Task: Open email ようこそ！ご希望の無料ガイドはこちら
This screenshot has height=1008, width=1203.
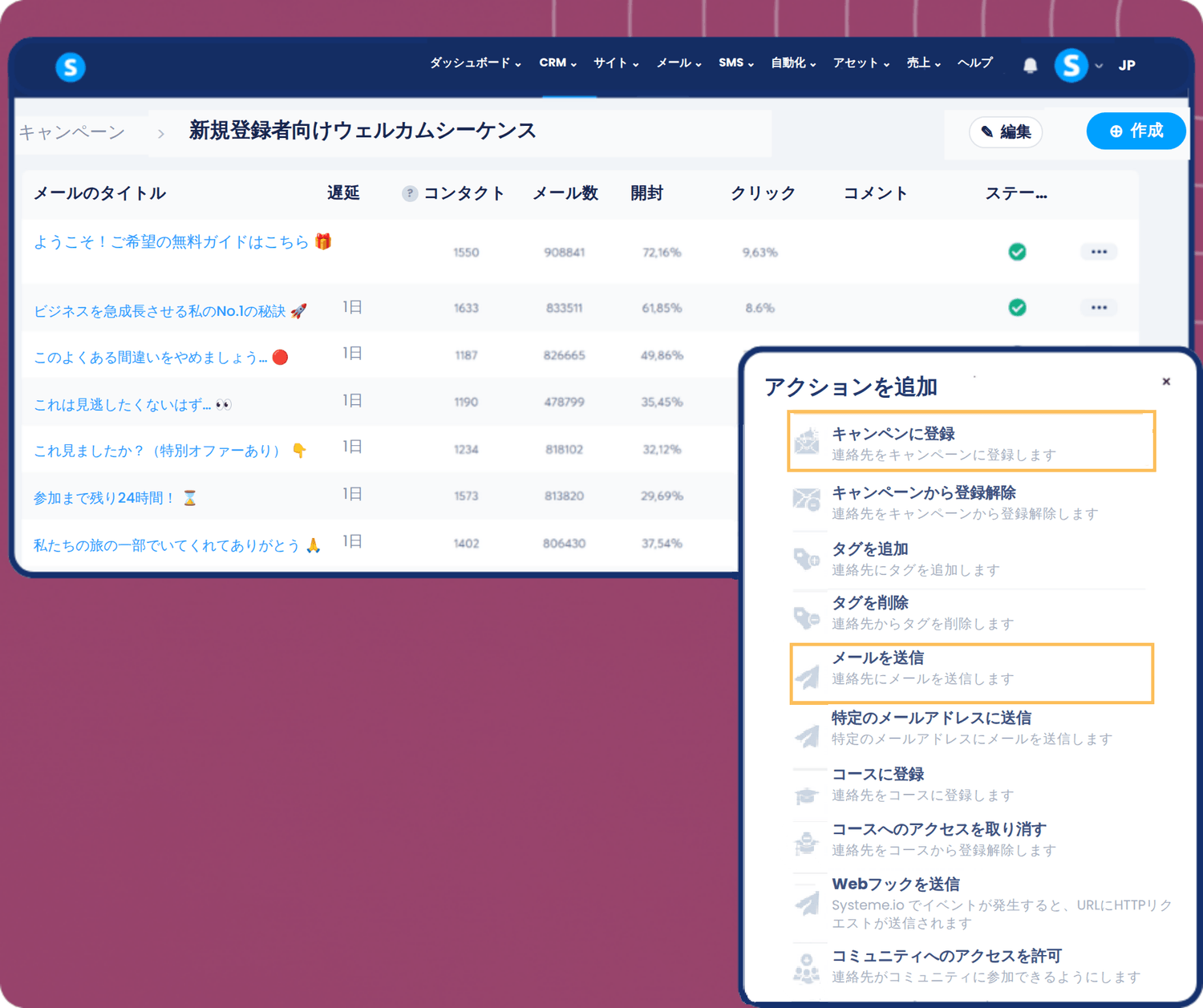Action: click(x=183, y=242)
